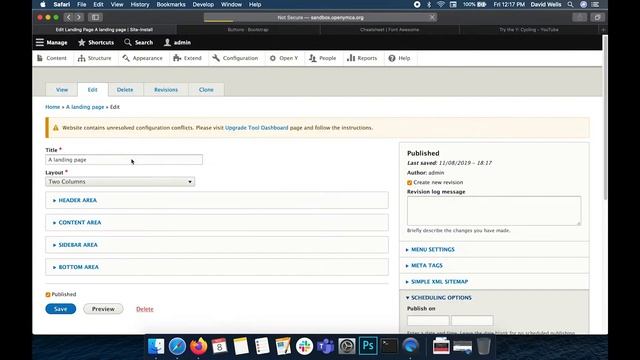Open the People admin section
Viewport: 640px width, 360px height.
coord(322,58)
